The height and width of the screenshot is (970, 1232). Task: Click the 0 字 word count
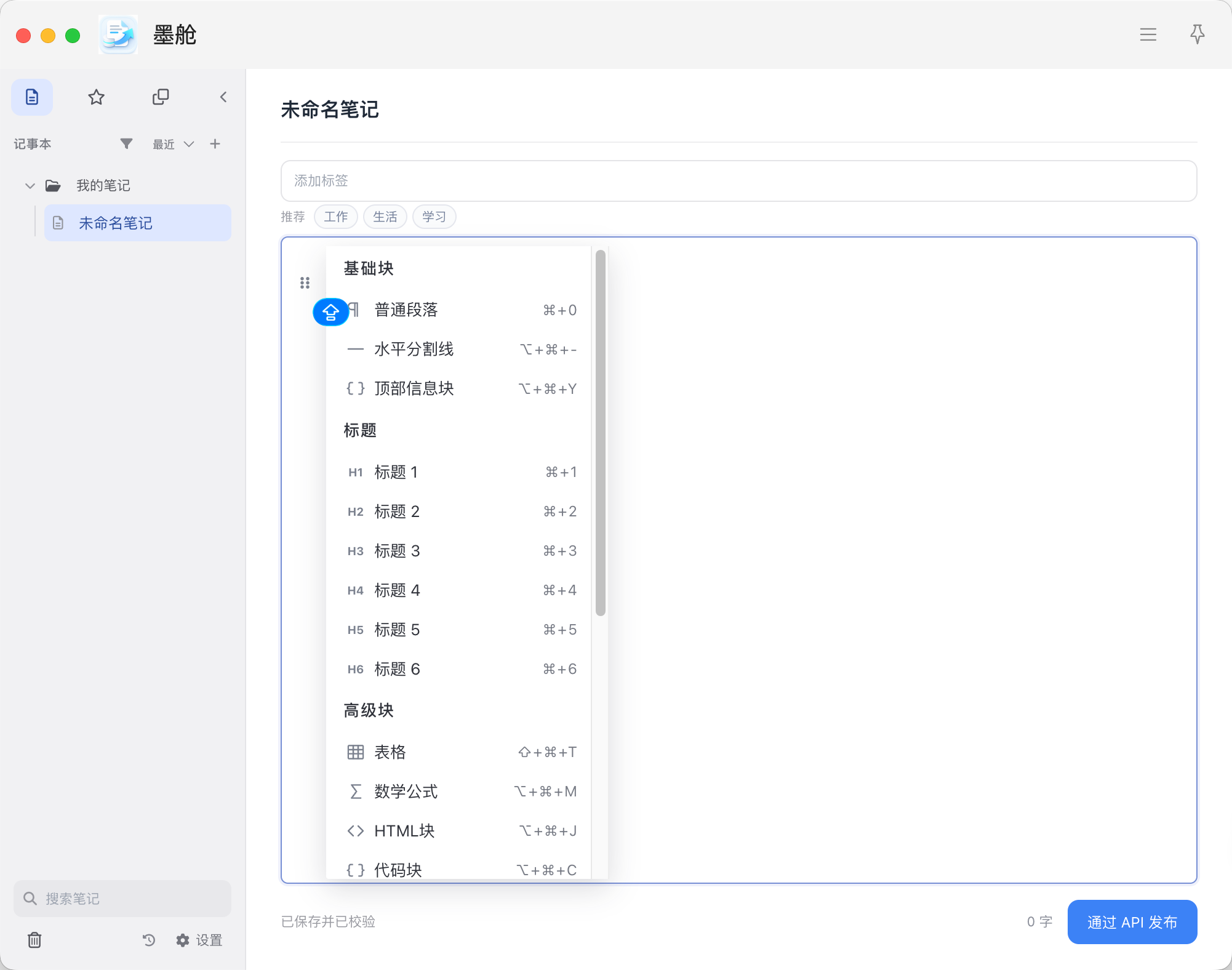(x=1039, y=921)
